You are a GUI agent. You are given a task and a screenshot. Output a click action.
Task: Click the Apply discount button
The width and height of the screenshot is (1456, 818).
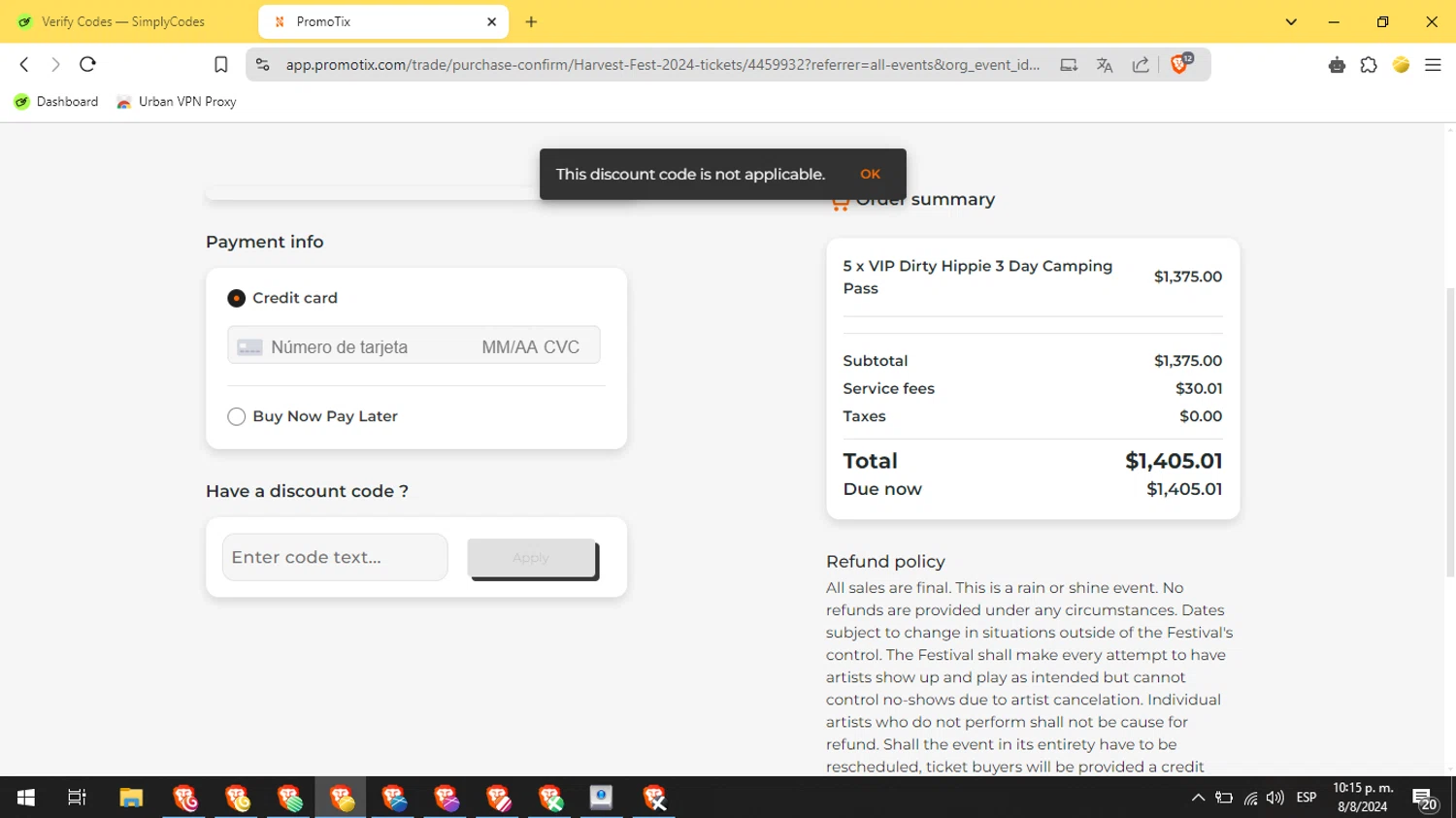[531, 558]
